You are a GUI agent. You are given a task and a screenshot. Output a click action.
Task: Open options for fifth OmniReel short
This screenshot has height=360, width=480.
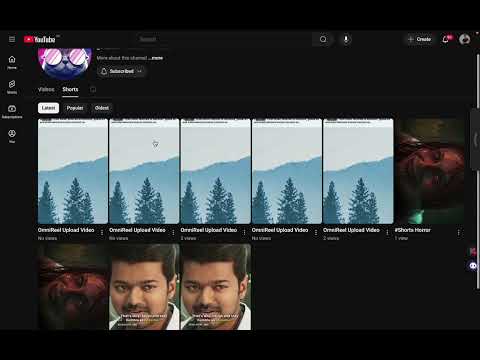pos(387,233)
